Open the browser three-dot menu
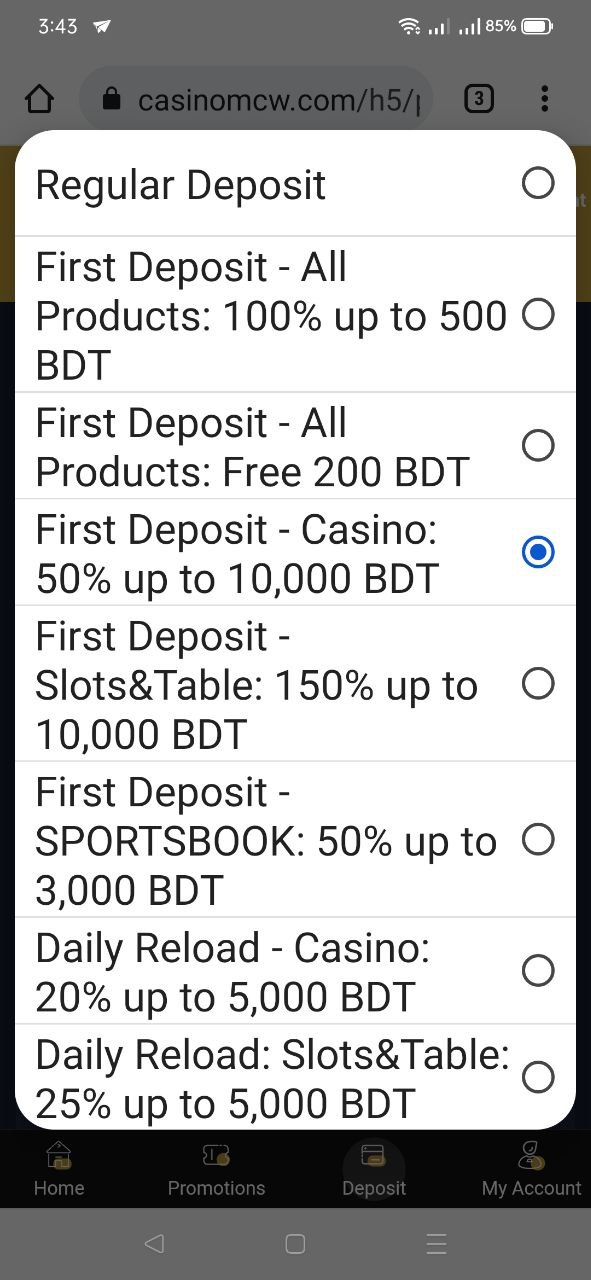Viewport: 591px width, 1280px height. 544,99
